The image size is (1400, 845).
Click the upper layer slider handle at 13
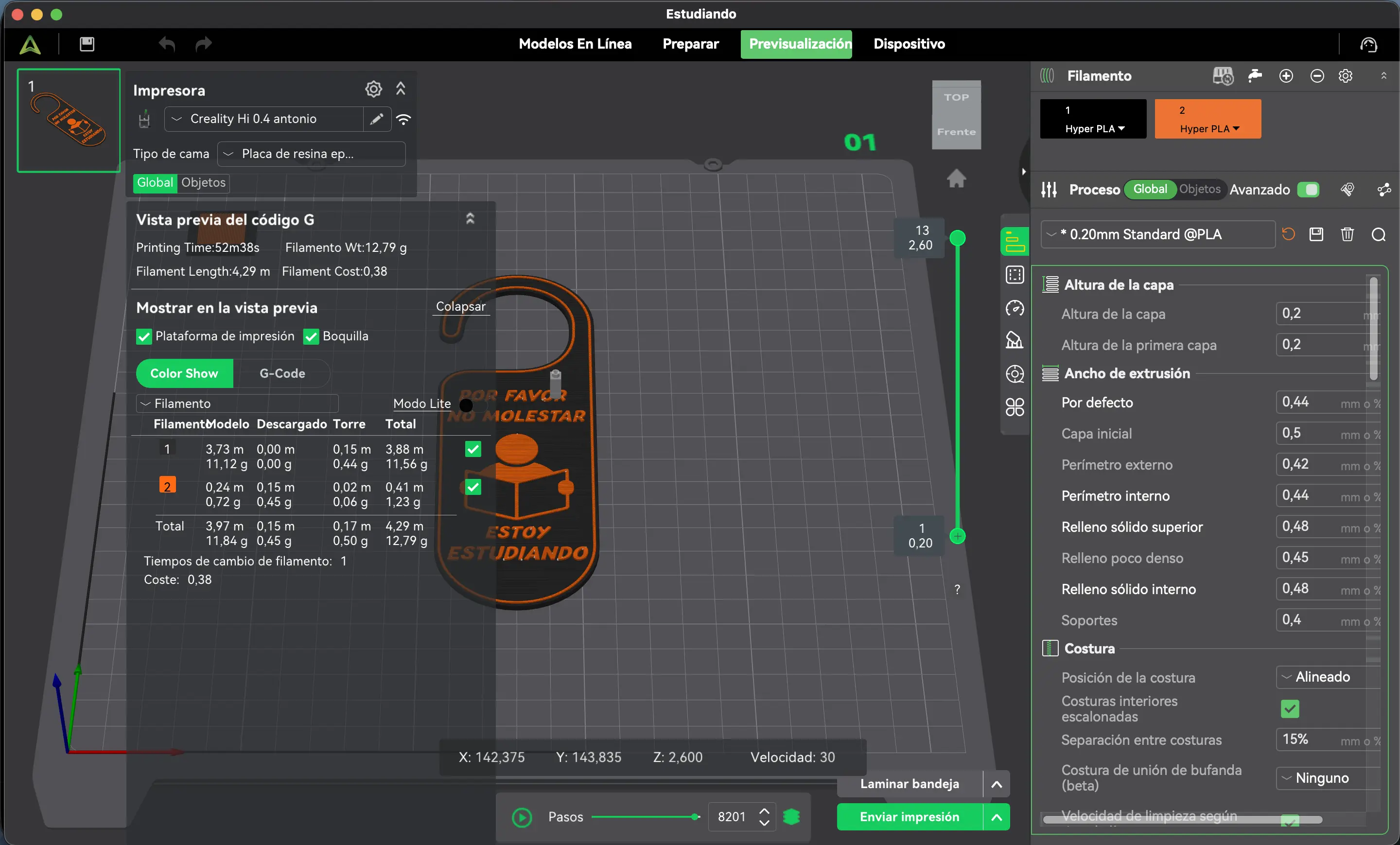tap(957, 238)
